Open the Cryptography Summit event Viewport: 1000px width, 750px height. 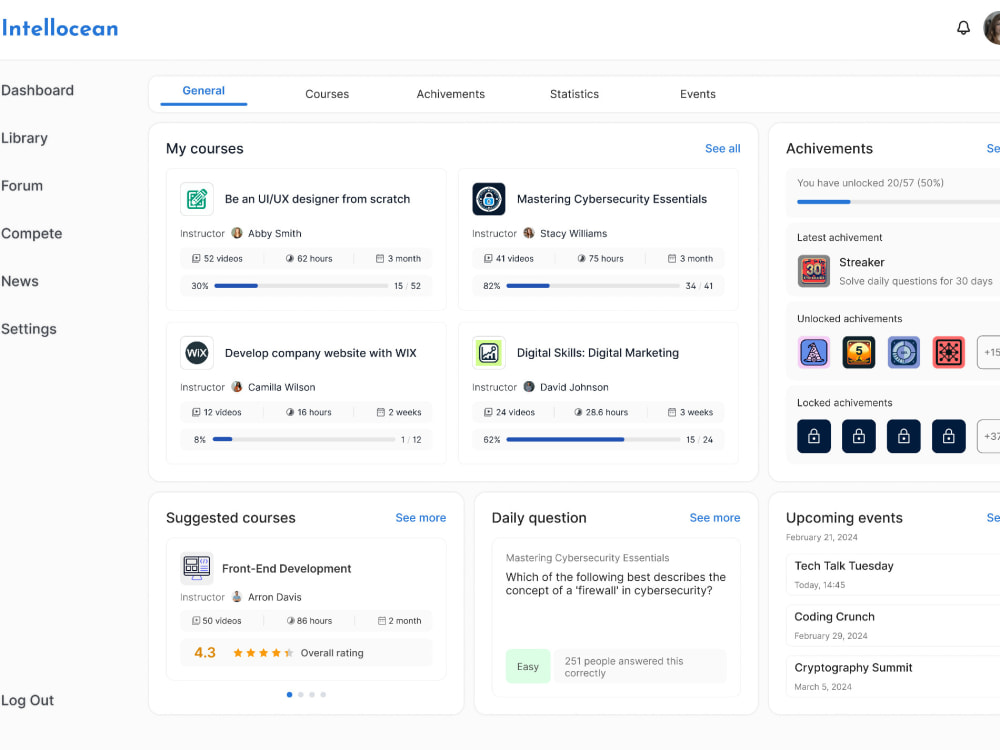(893, 677)
